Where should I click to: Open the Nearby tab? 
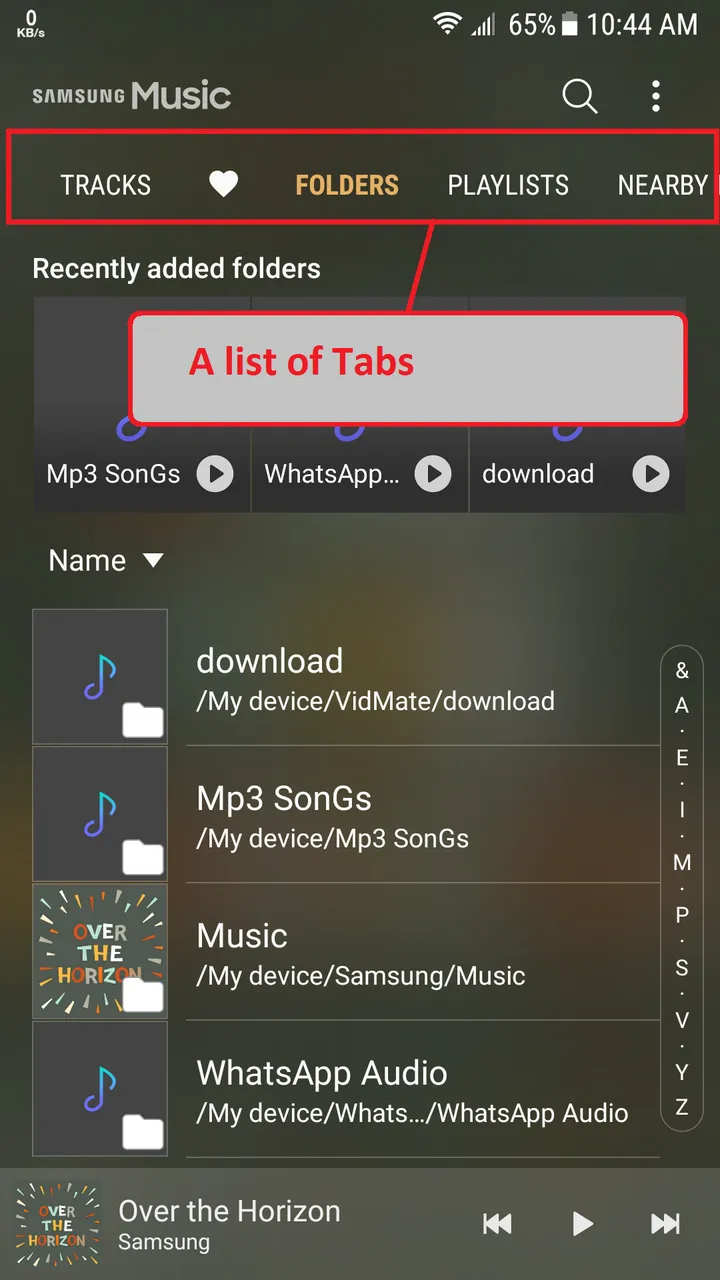663,185
